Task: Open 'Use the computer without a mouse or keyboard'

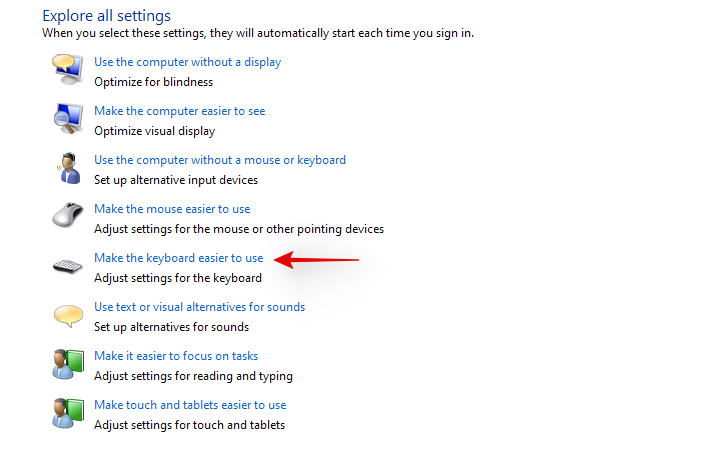Action: tap(220, 160)
